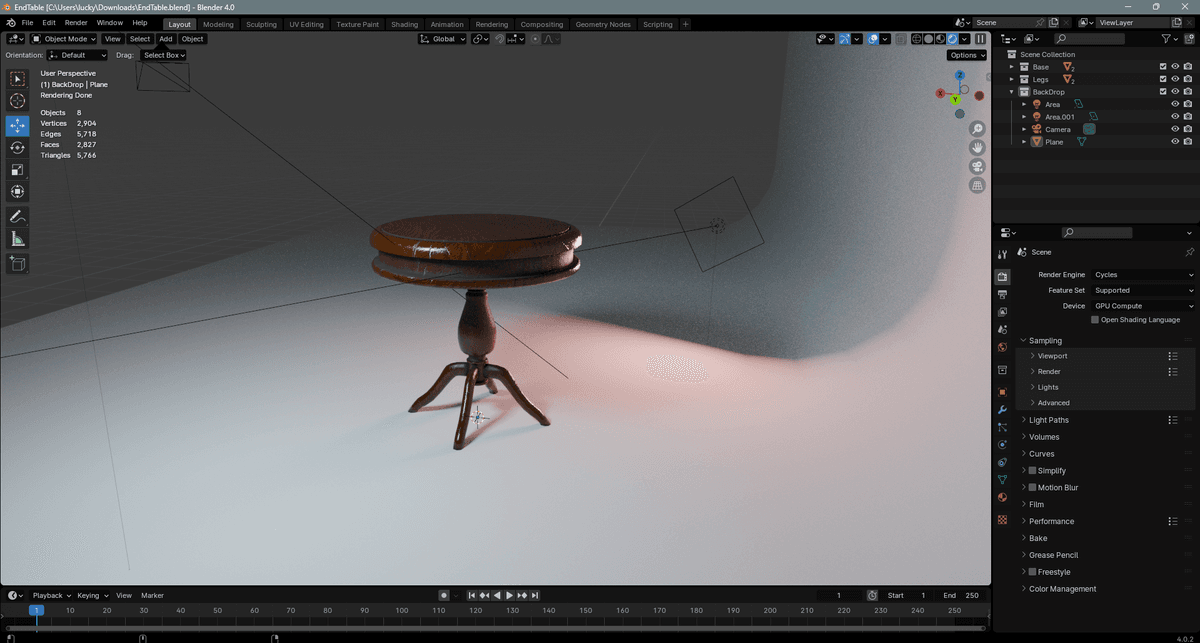Viewport: 1200px width, 643px height.
Task: Expand the Light Paths panel
Action: point(1048,420)
